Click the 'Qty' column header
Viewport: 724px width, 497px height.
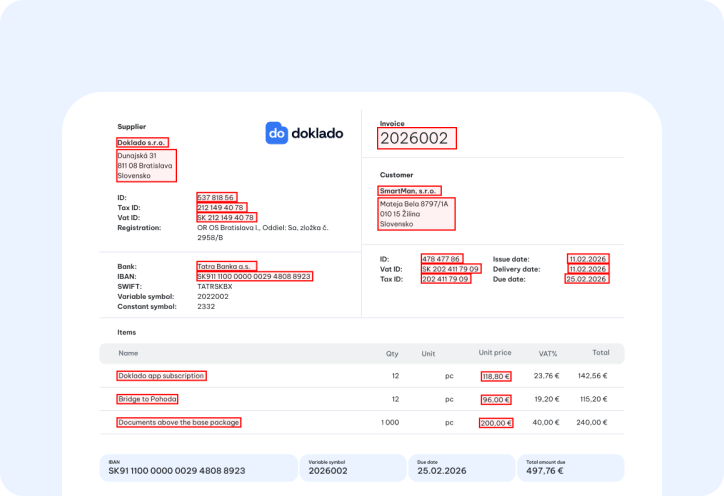392,353
